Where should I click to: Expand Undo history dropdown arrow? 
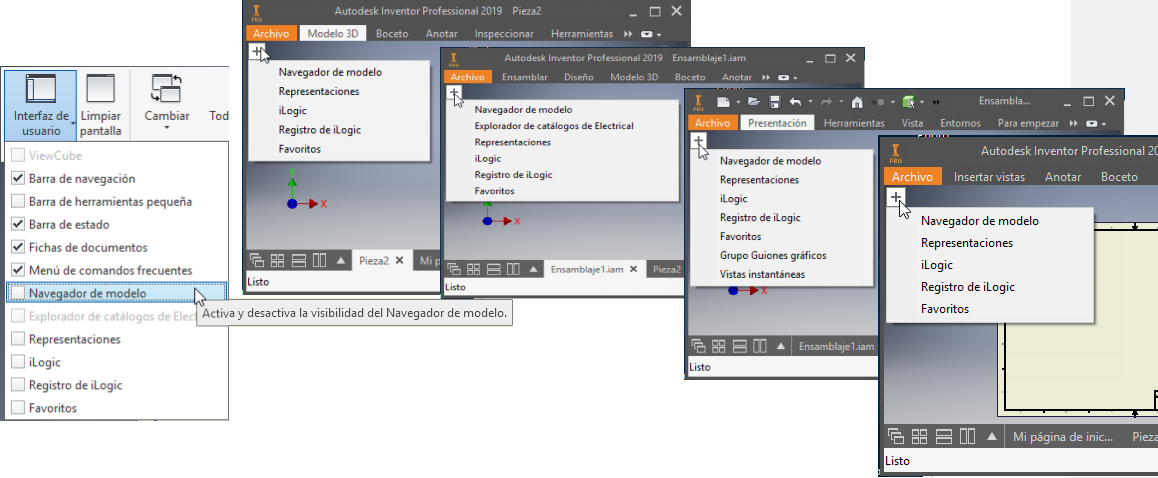click(809, 102)
